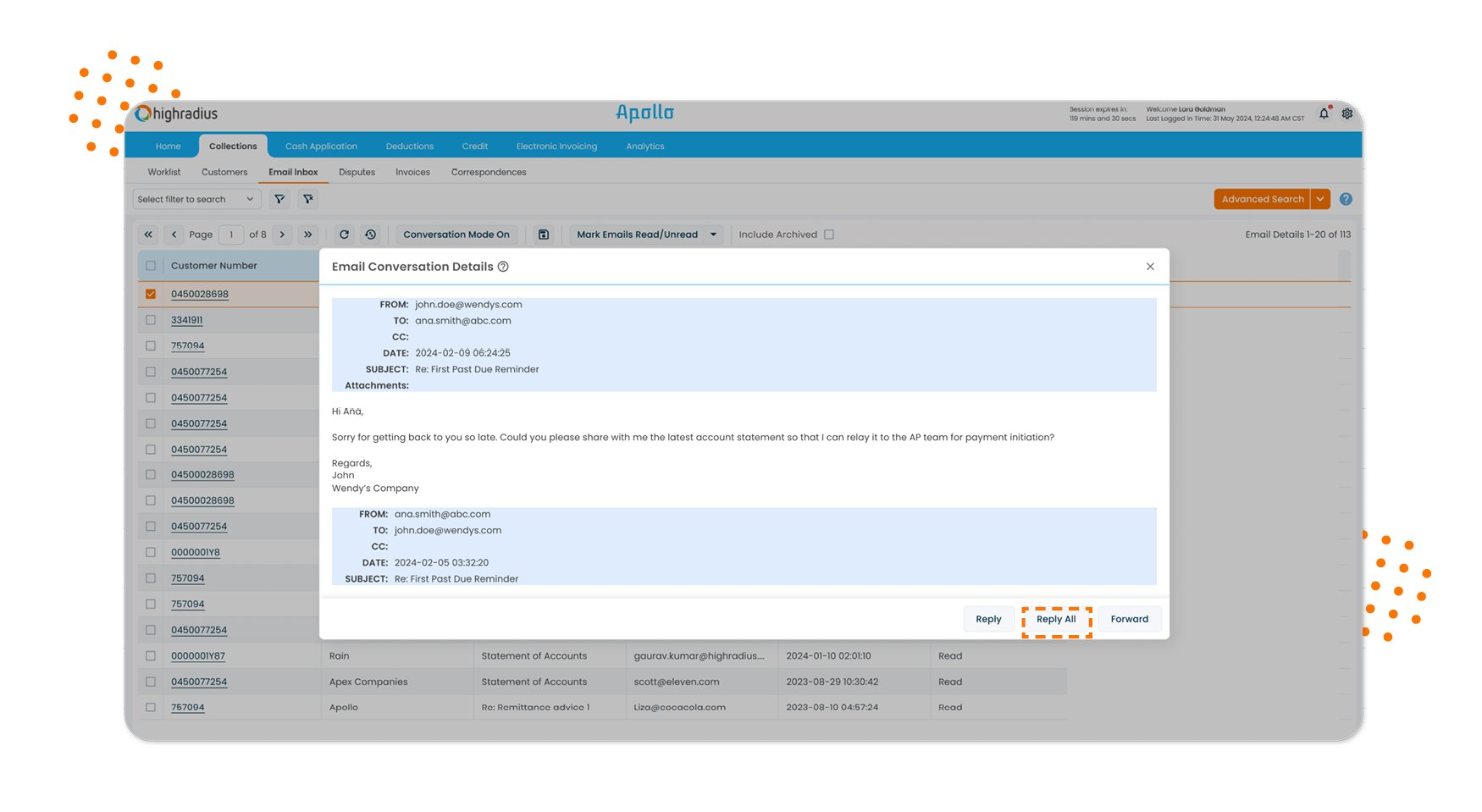Expand the Advanced Search dropdown arrow
This screenshot has height=812, width=1482.
pos(1320,199)
